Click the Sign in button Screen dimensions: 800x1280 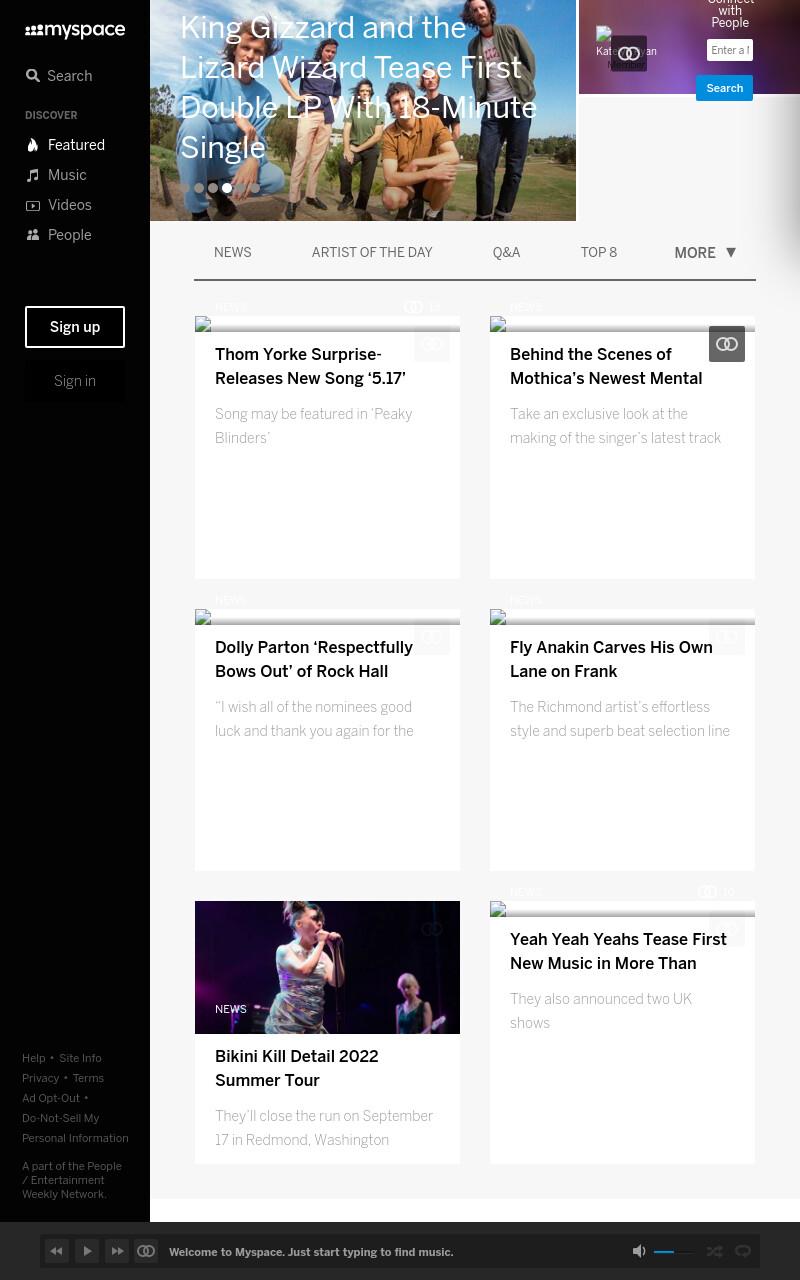[x=75, y=381]
